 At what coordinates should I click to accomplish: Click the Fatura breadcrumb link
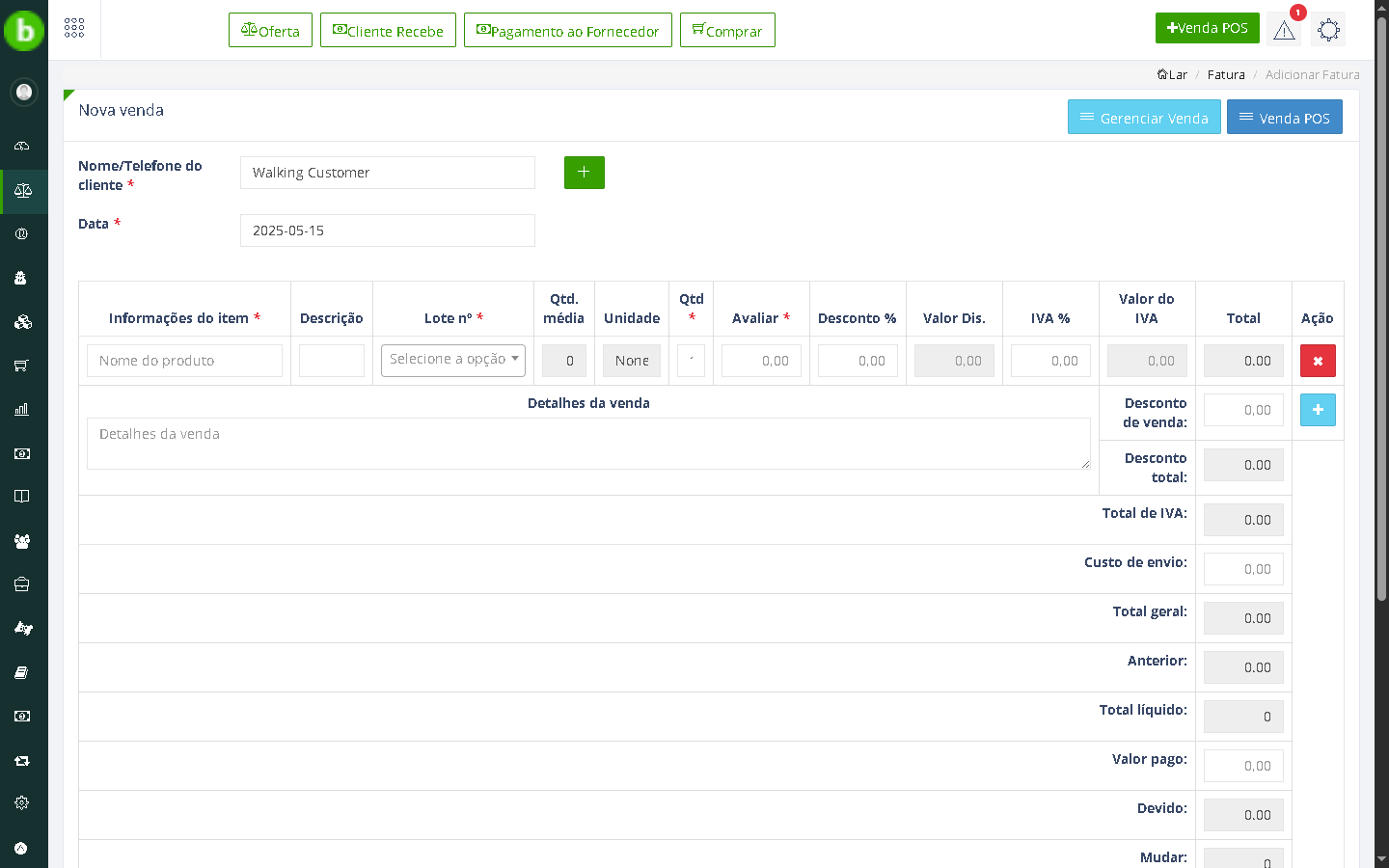coord(1226,75)
